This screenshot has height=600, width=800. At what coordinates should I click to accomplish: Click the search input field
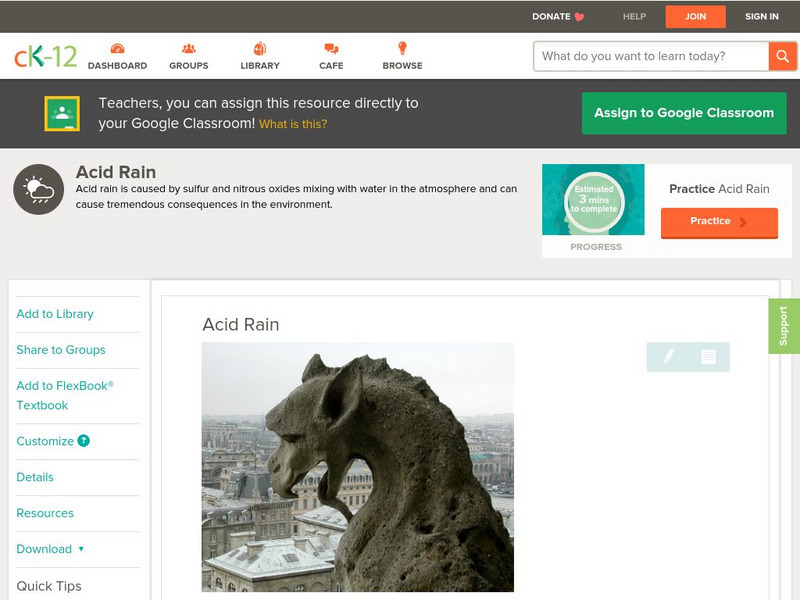click(x=650, y=56)
